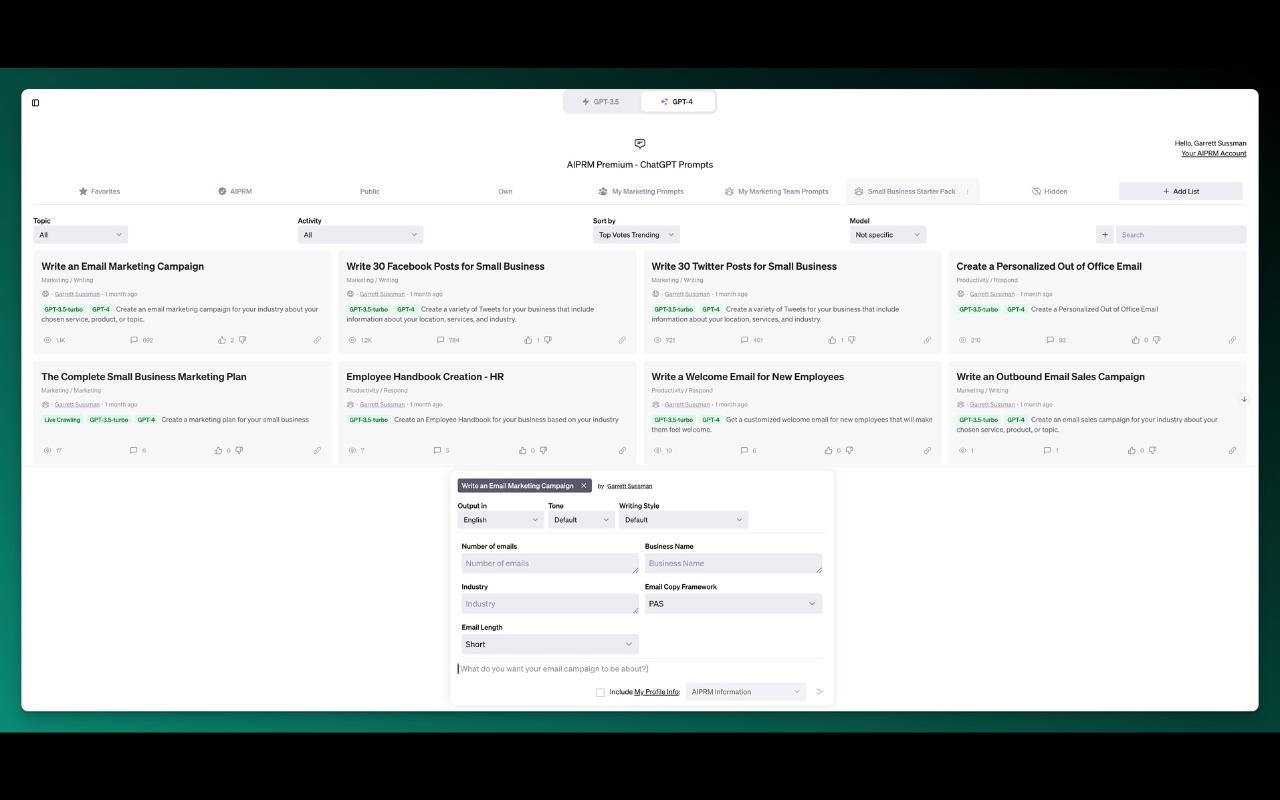Open the Own prompts tab
This screenshot has height=800, width=1280.
tap(505, 191)
